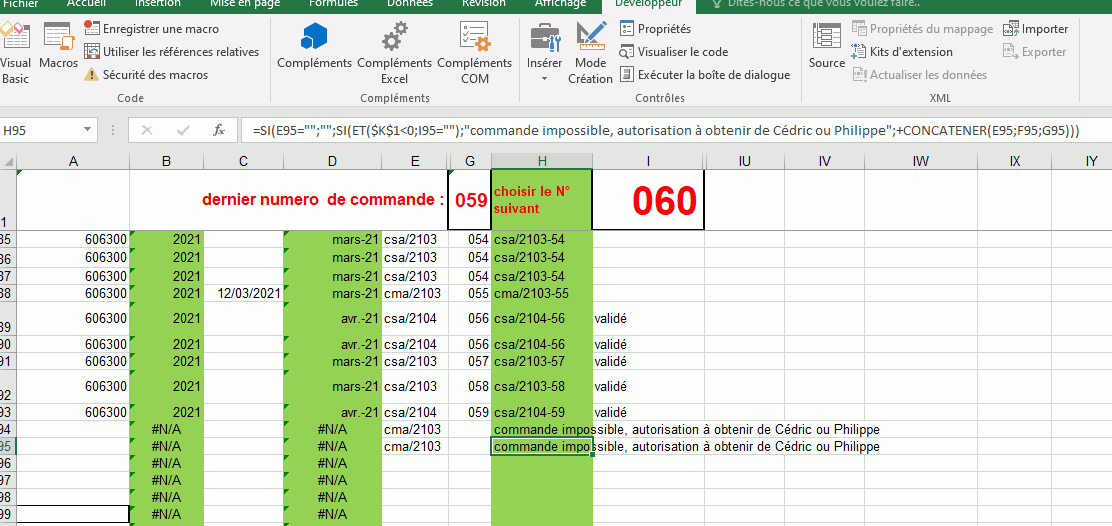
Task: Switch to the Développeur tab
Action: pyautogui.click(x=649, y=4)
